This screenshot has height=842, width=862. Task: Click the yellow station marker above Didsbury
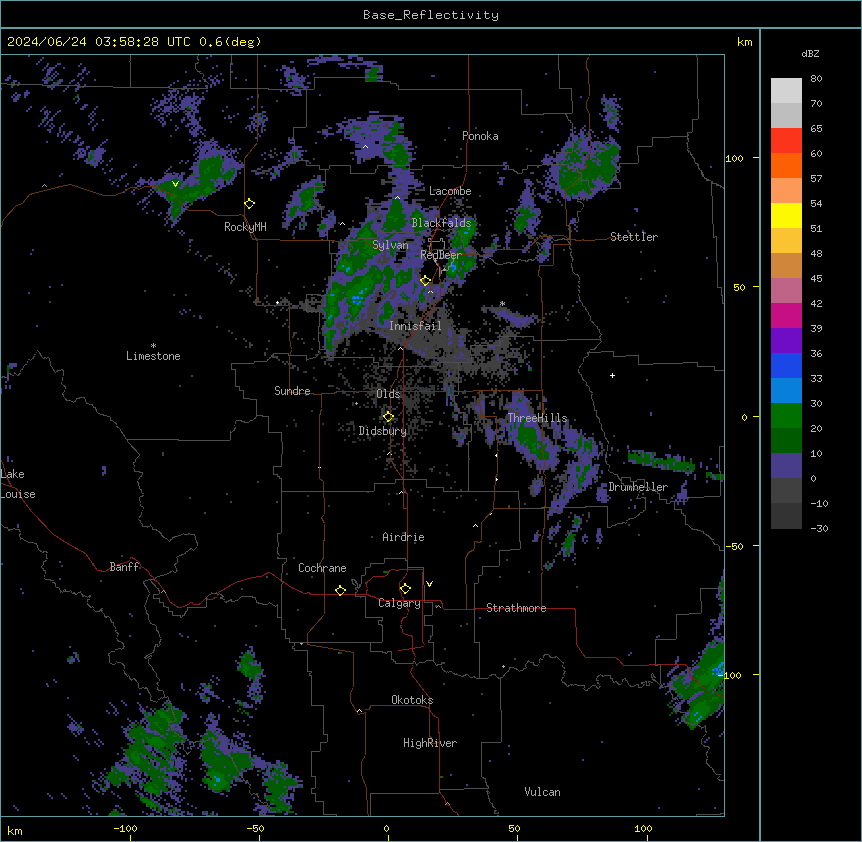pyautogui.click(x=388, y=417)
